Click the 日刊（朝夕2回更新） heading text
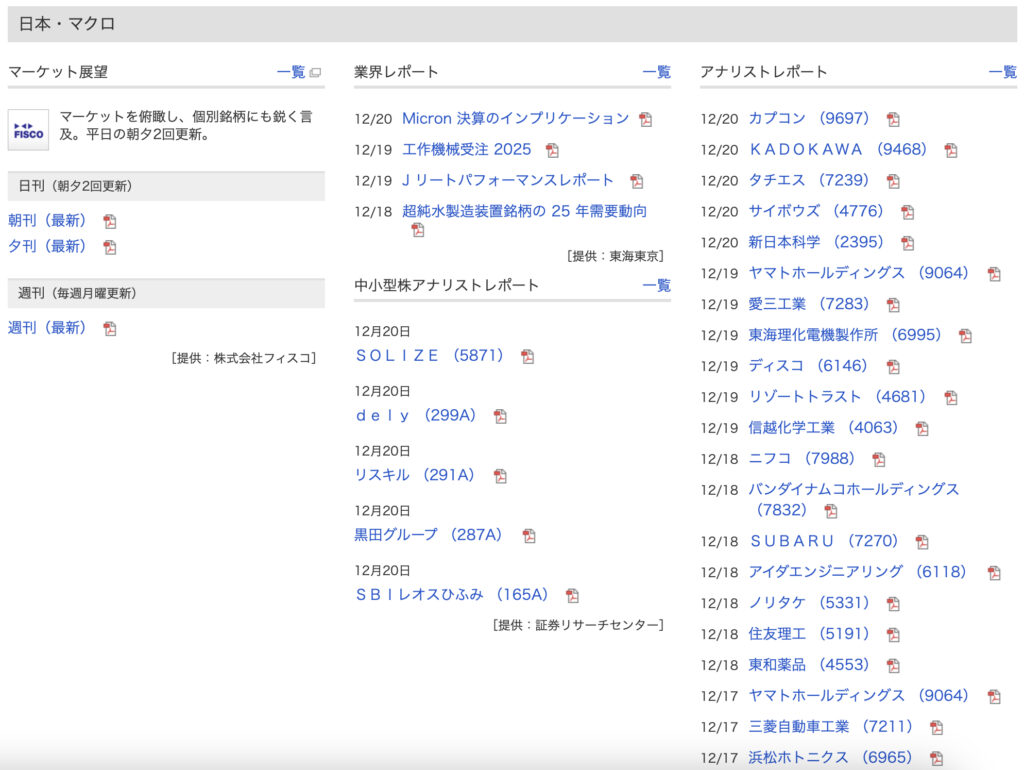Screen dimensions: 1024x770 coord(75,187)
